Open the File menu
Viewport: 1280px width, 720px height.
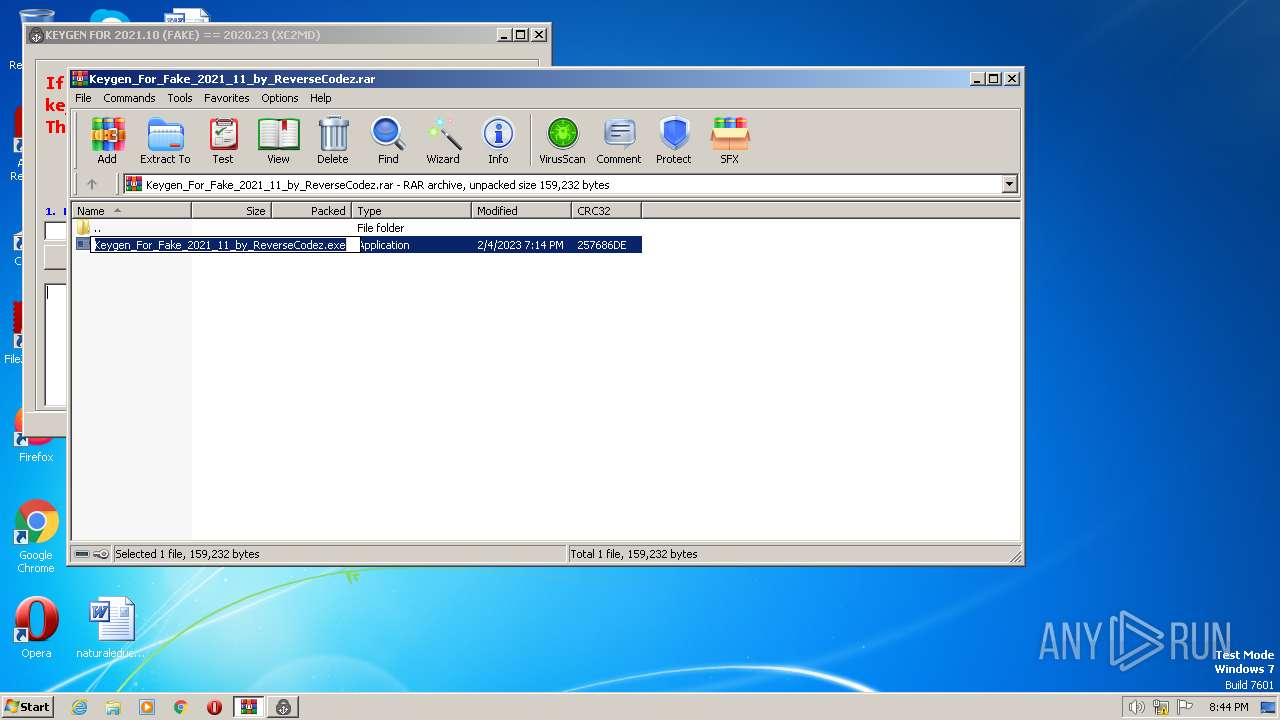pyautogui.click(x=83, y=98)
